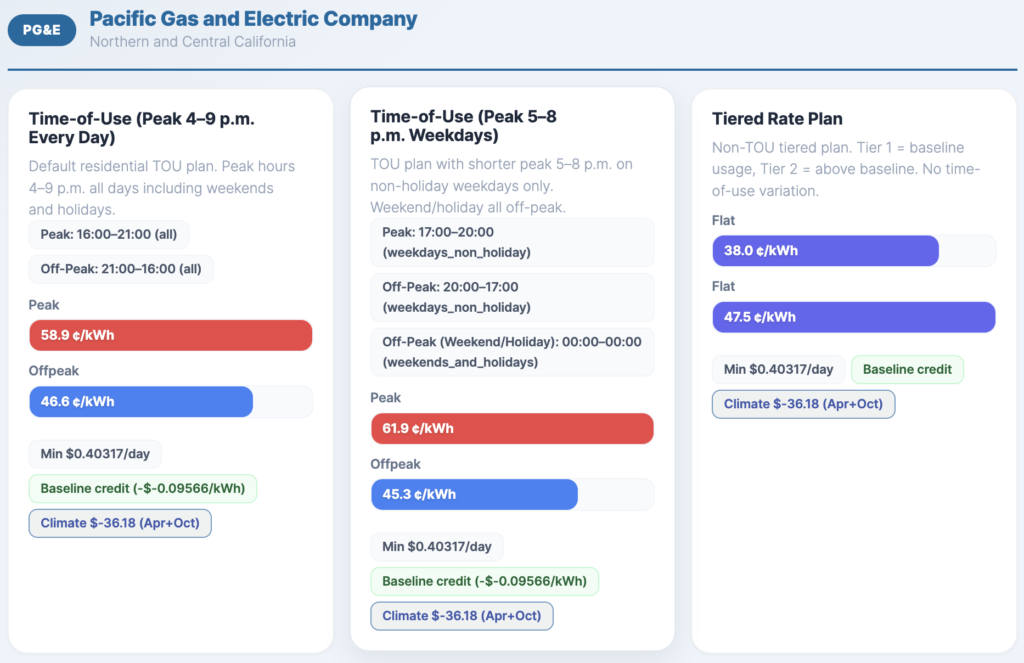1024x663 pixels.
Task: Click the blue 46.6 ¢/kWh offpeak bar
Action: [x=141, y=402]
